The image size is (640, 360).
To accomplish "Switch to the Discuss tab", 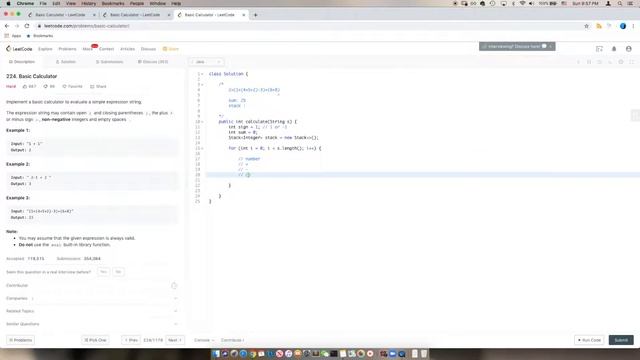I will (153, 62).
